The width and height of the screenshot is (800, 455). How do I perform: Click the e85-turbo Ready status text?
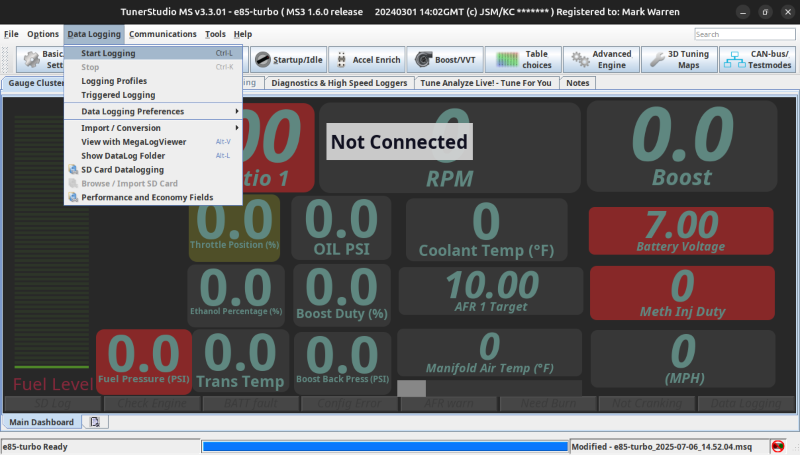tap(35, 447)
